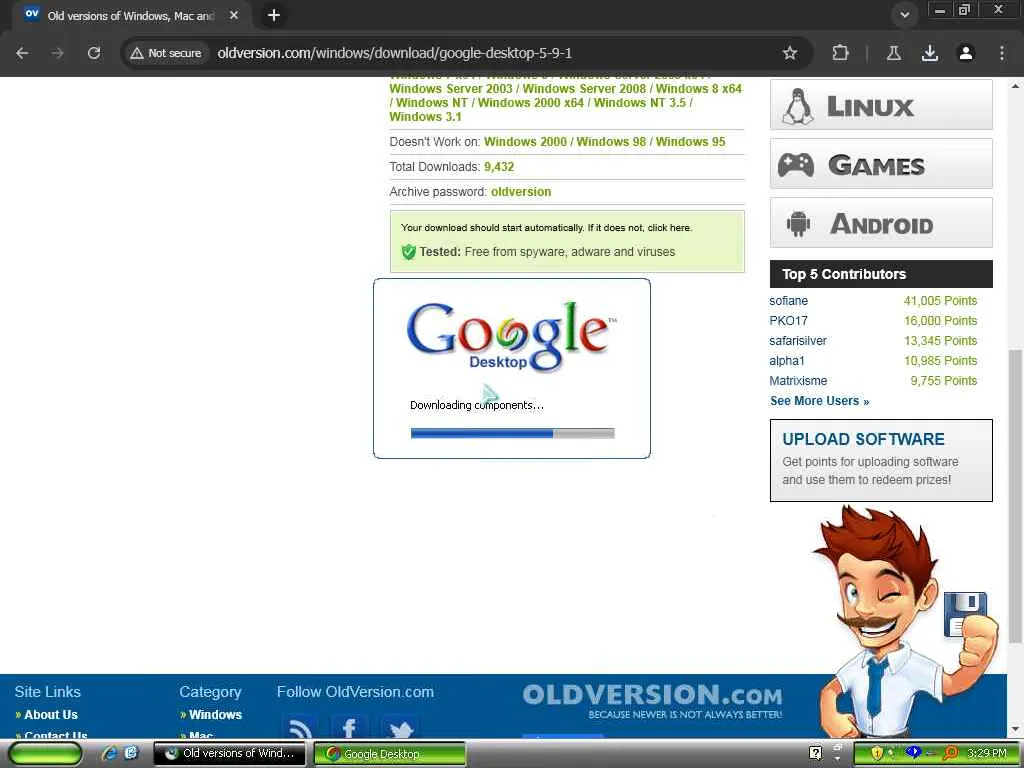Open the browser Extensions puzzle icon
1024x768 pixels.
[840, 53]
